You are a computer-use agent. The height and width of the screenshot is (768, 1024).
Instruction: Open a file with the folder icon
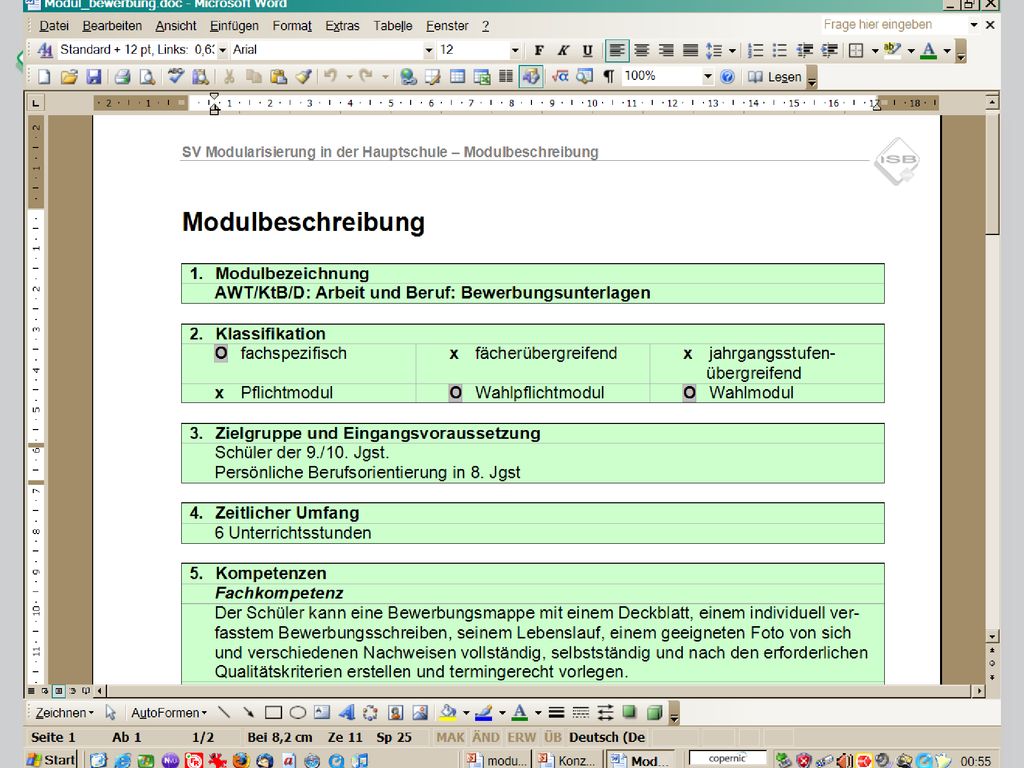[69, 77]
